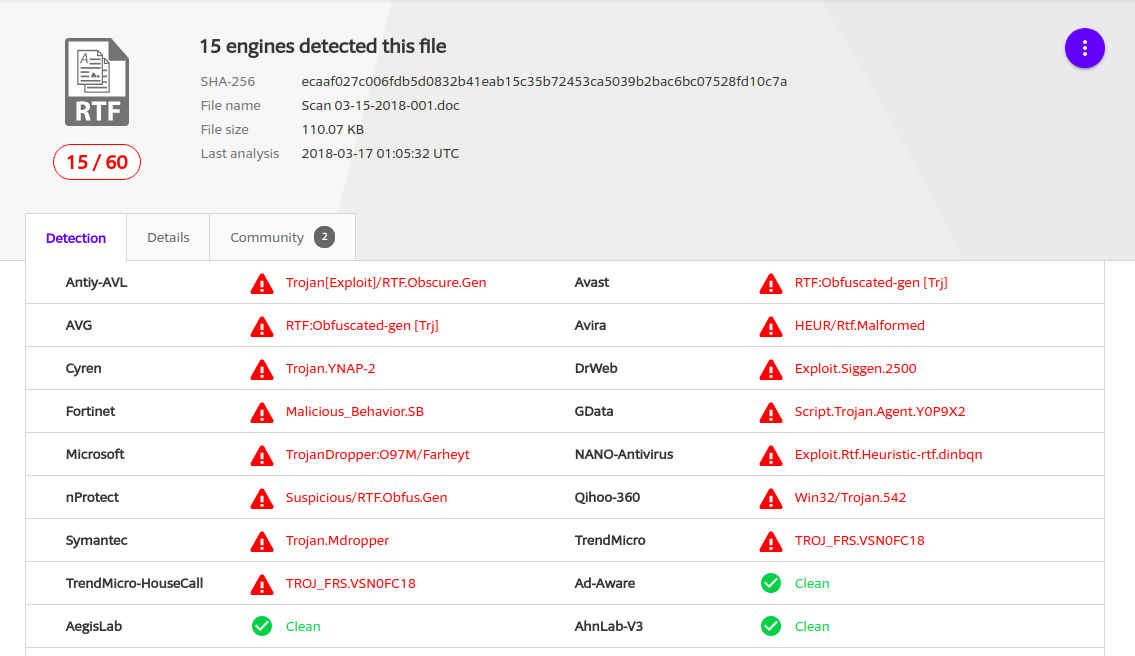Click the TrojanDropper:O97M/Farheyt result

(378, 454)
